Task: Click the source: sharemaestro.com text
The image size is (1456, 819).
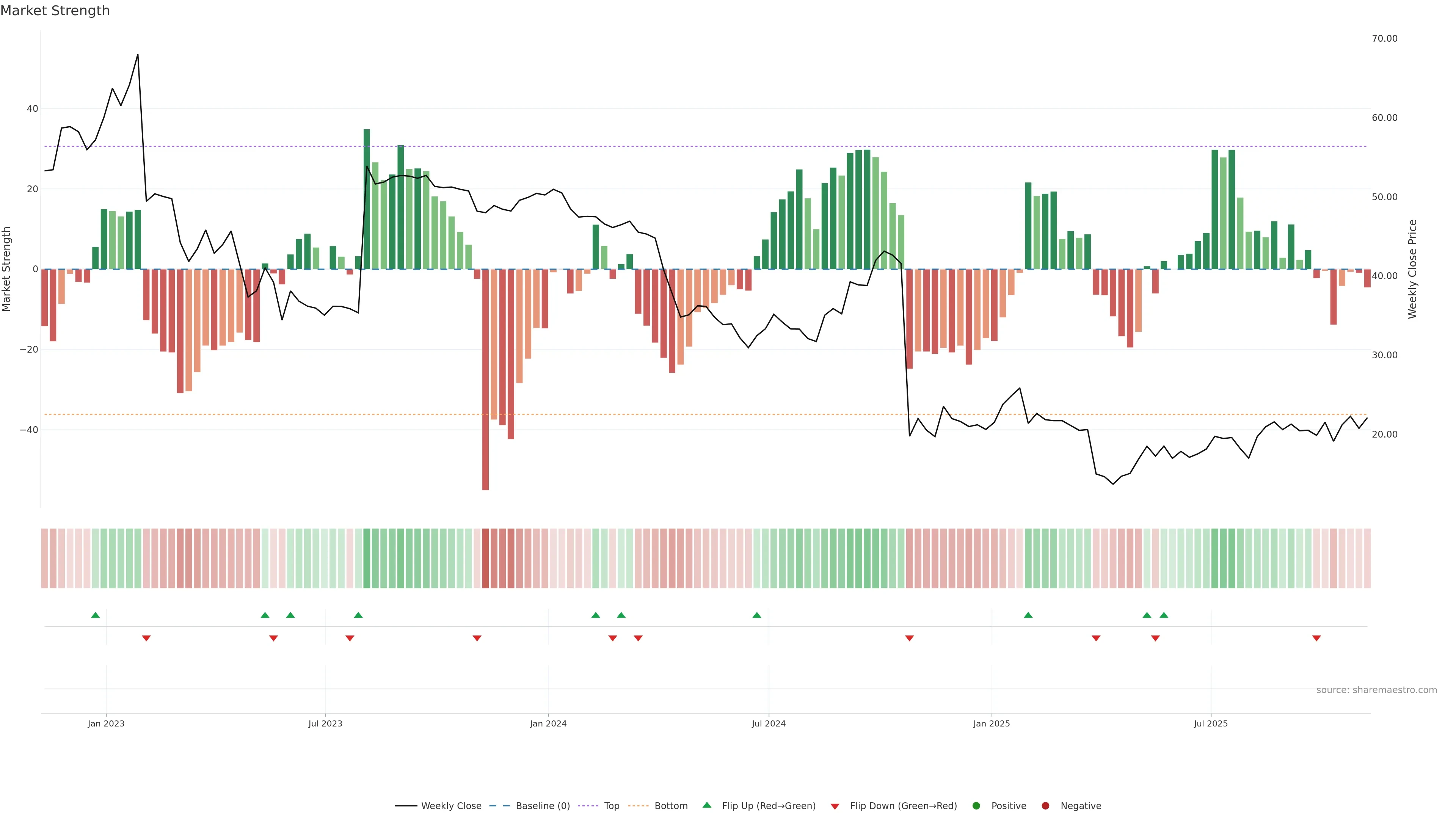Action: 1376,690
